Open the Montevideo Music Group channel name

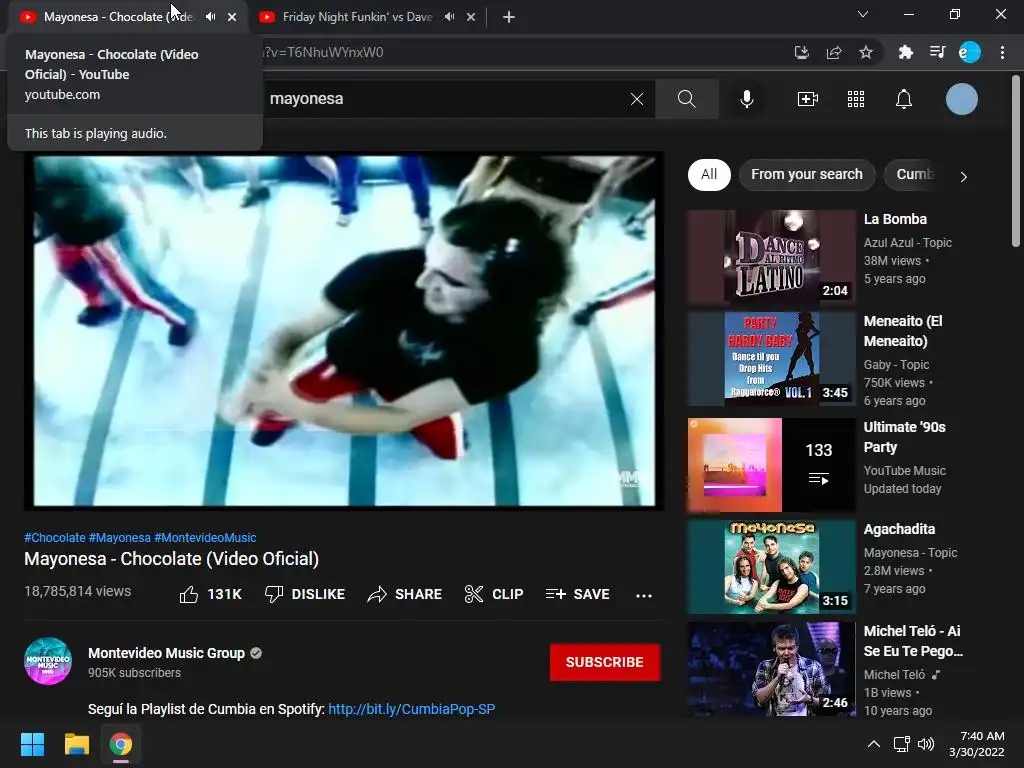click(166, 653)
